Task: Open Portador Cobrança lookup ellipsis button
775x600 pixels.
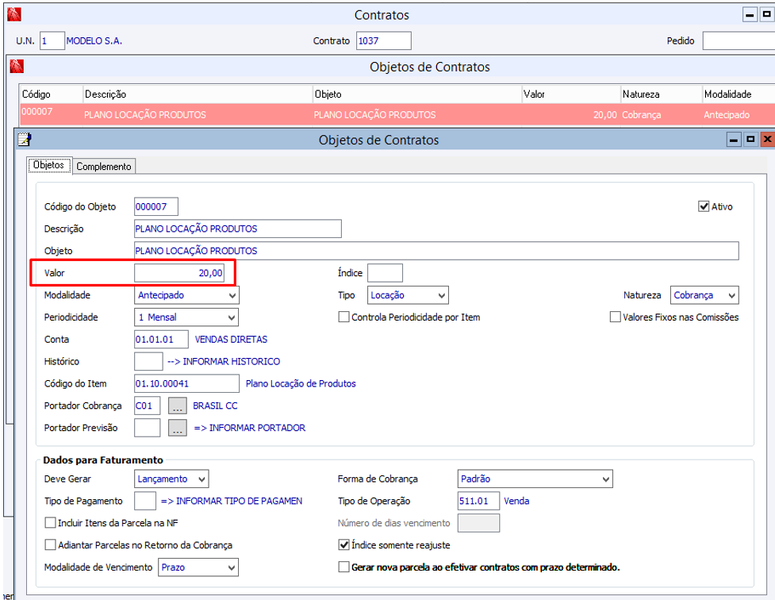Action: [177, 406]
